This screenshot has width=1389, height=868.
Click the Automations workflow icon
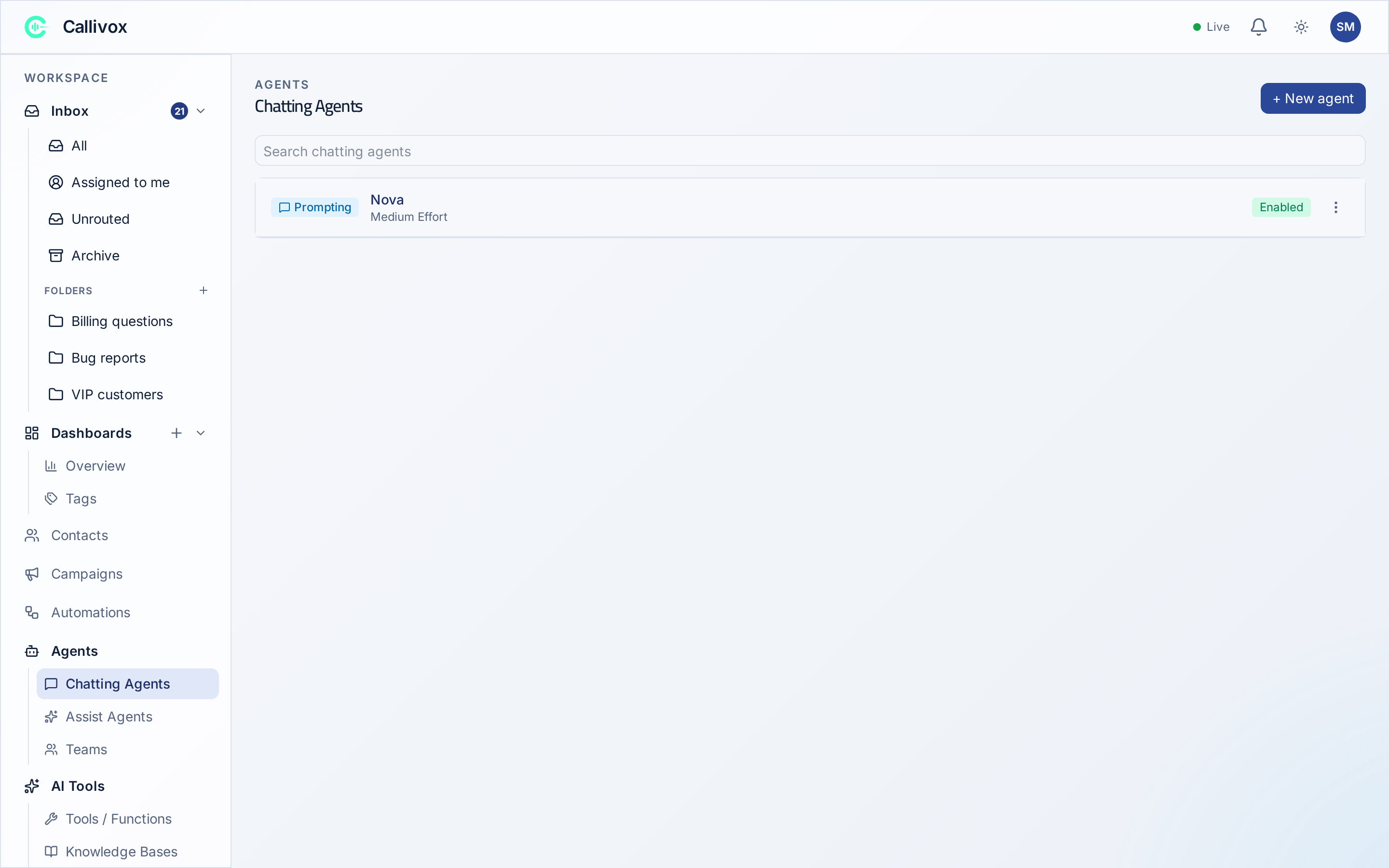pos(32,612)
